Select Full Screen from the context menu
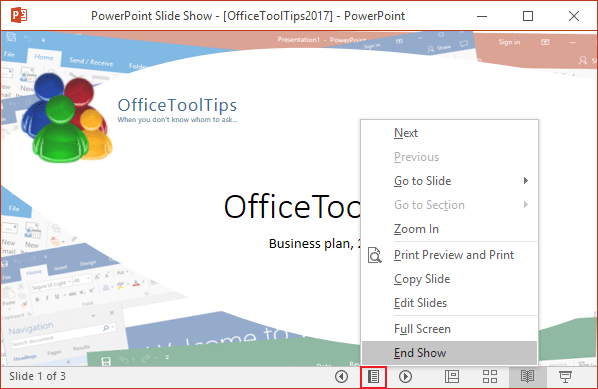 [449, 329]
